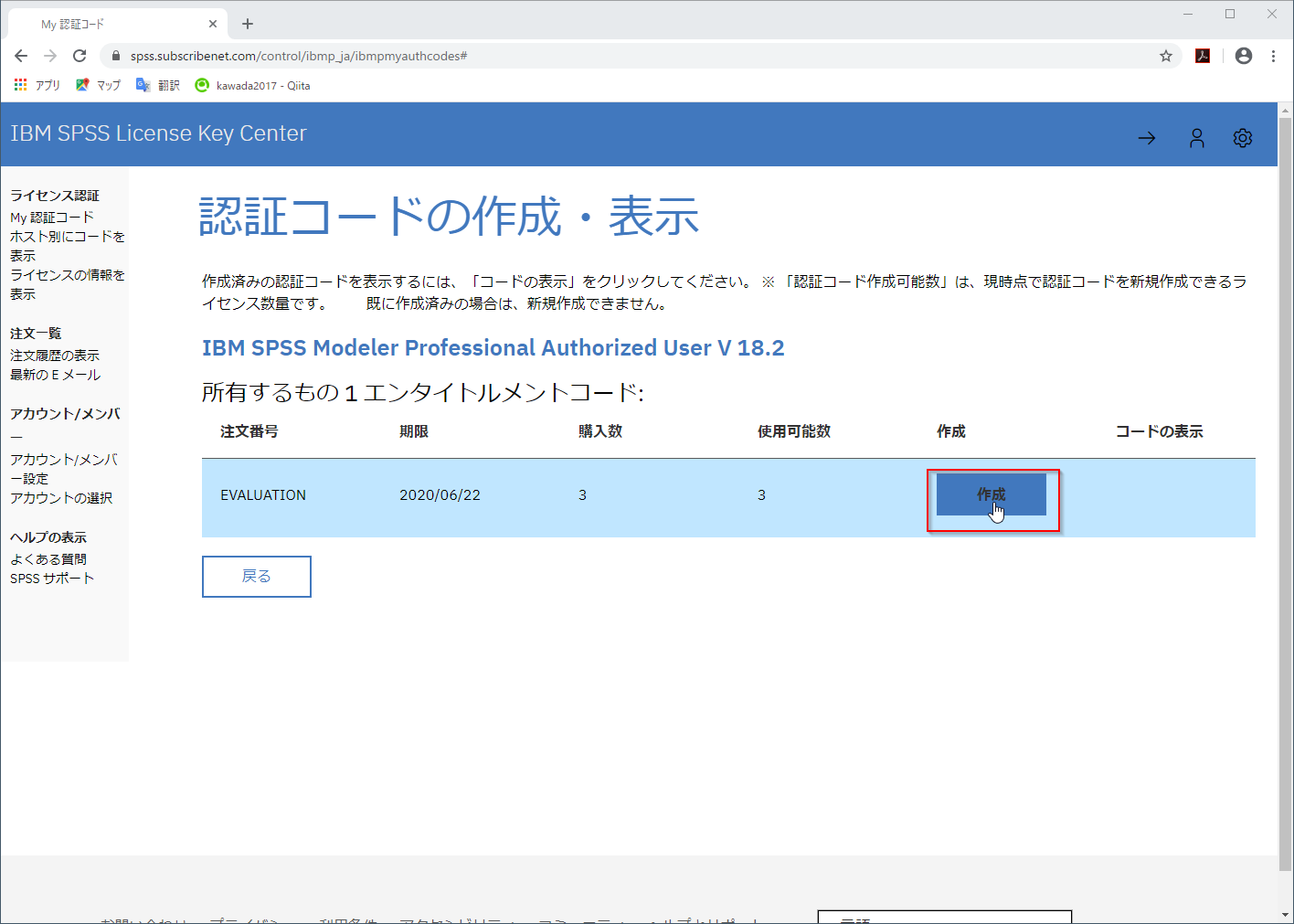This screenshot has width=1294, height=924.
Task: Click the IBM SPSS License Key Center title
Action: tap(158, 133)
